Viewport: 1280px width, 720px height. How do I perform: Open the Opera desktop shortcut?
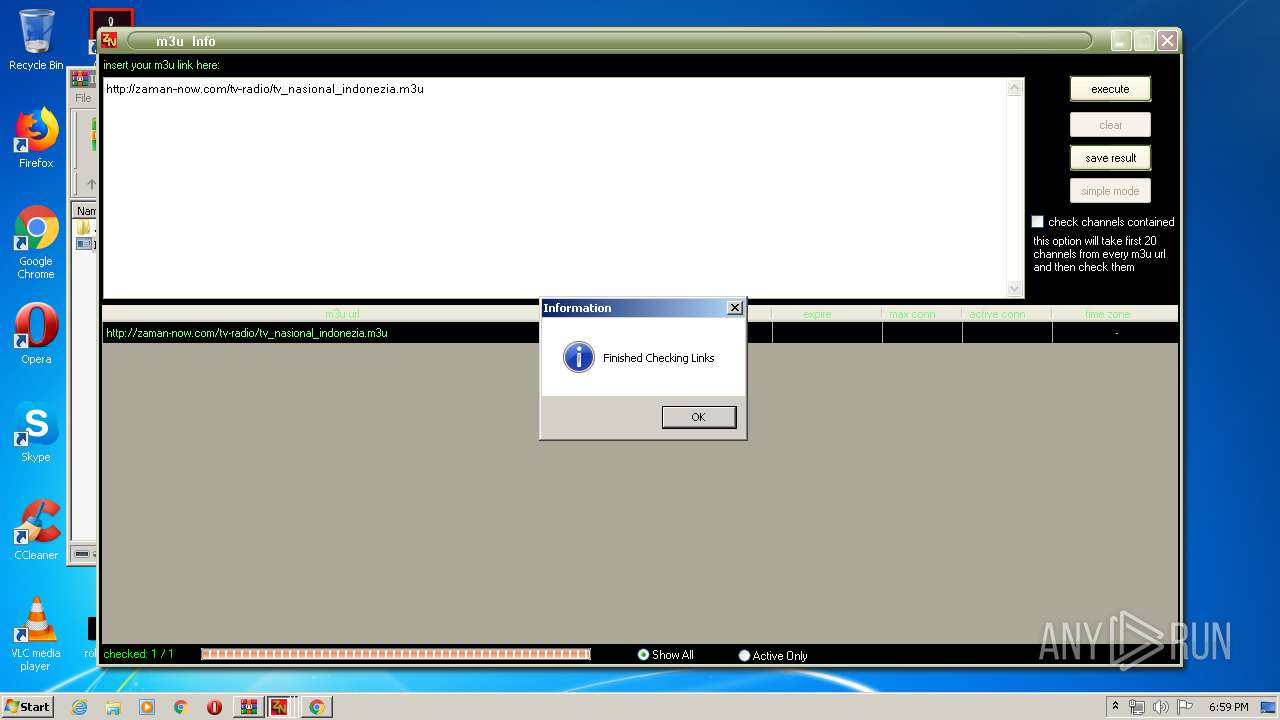pyautogui.click(x=36, y=334)
